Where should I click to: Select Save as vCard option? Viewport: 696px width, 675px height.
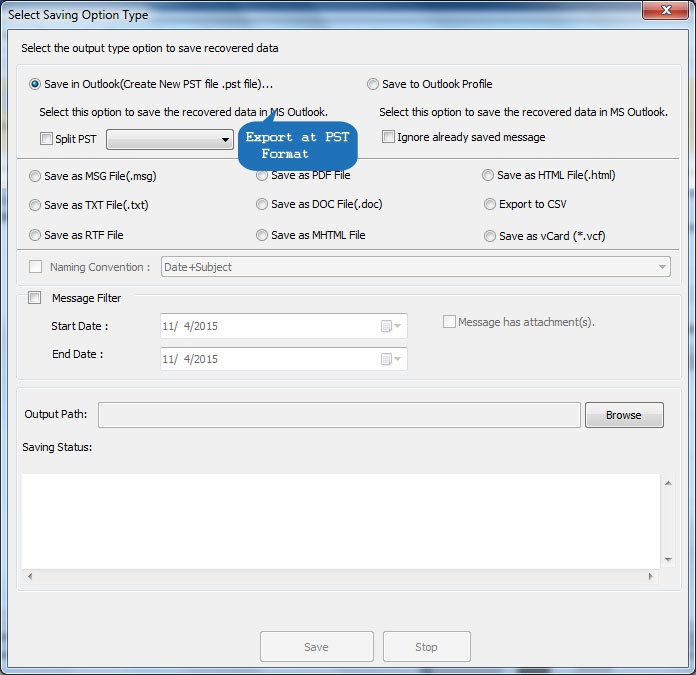(x=490, y=237)
